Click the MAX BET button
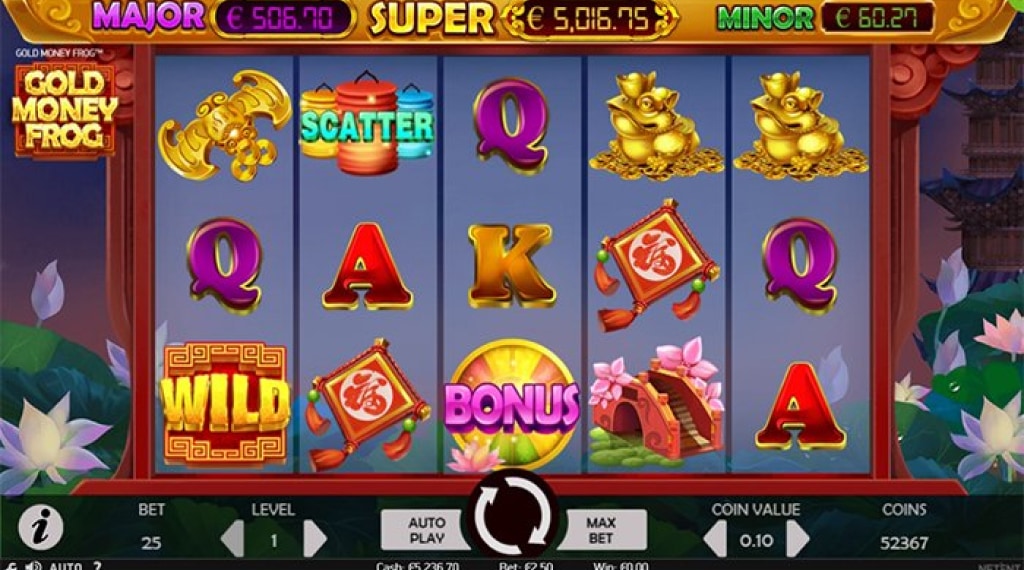Image resolution: width=1024 pixels, height=570 pixels. point(601,530)
